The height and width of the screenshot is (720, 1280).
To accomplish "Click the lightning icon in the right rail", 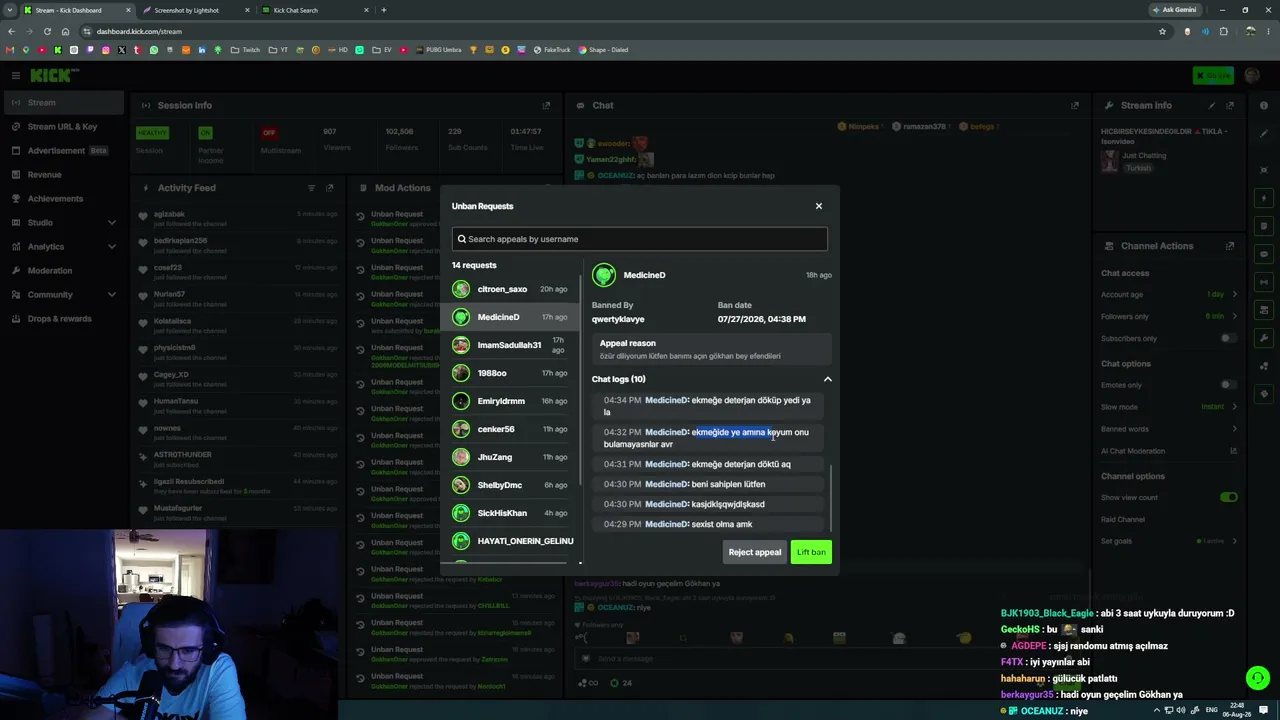I will tap(1265, 198).
